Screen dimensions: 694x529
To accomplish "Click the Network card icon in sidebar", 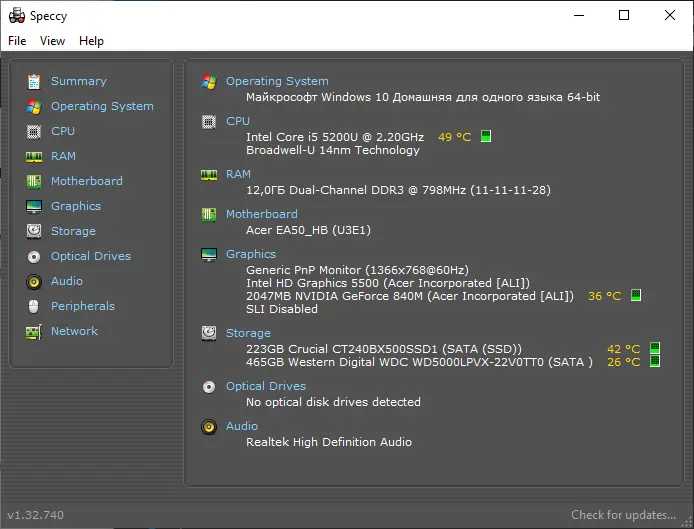I will (34, 332).
